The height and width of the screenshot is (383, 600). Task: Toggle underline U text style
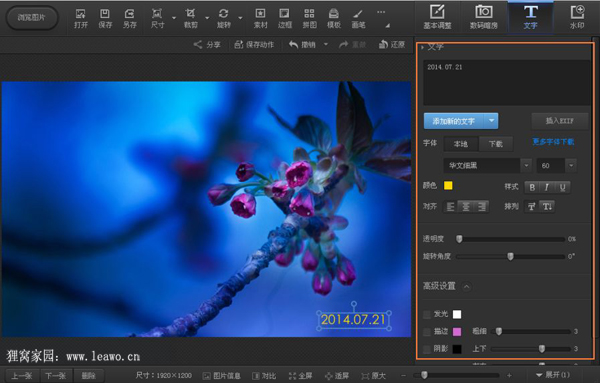pyautogui.click(x=562, y=187)
